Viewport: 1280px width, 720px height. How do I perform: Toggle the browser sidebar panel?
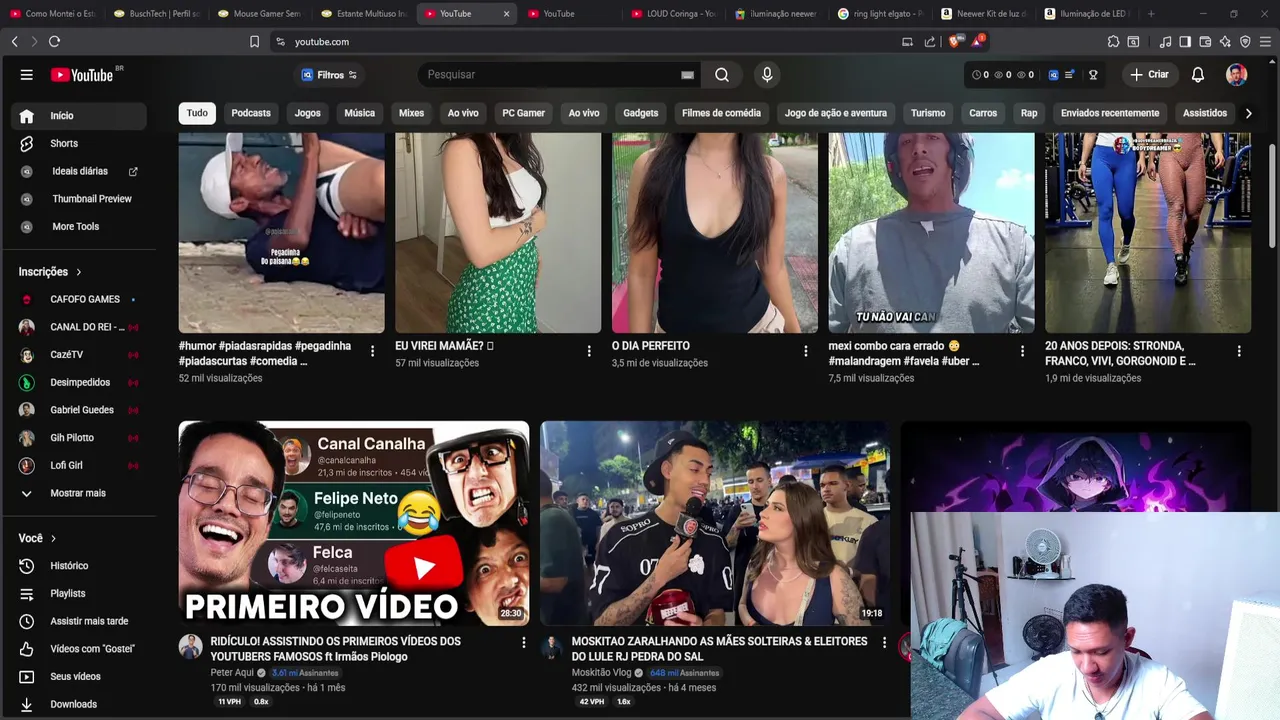[1185, 42]
